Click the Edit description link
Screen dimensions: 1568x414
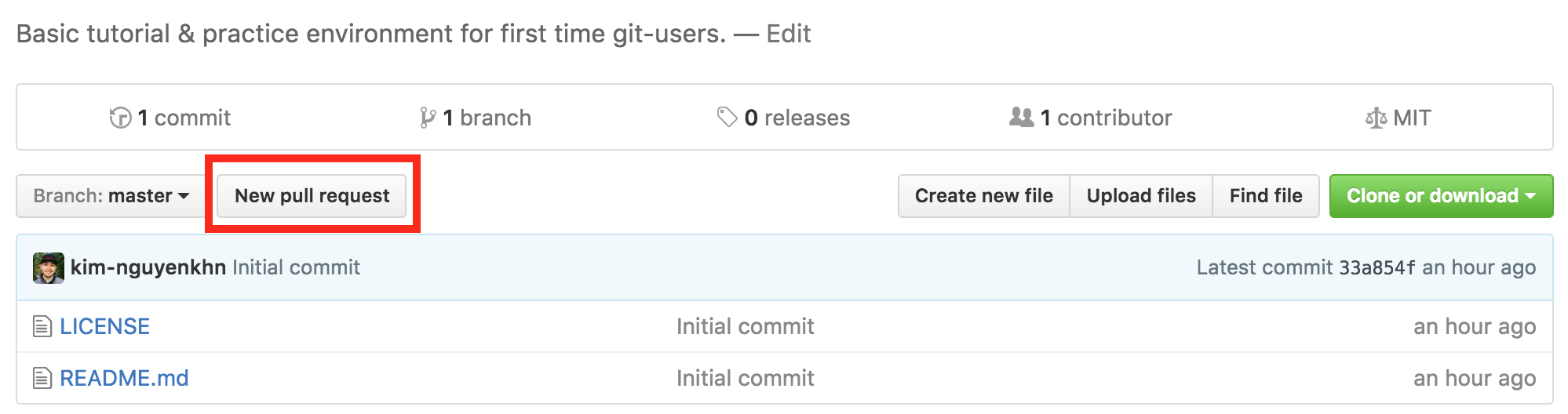[x=788, y=34]
